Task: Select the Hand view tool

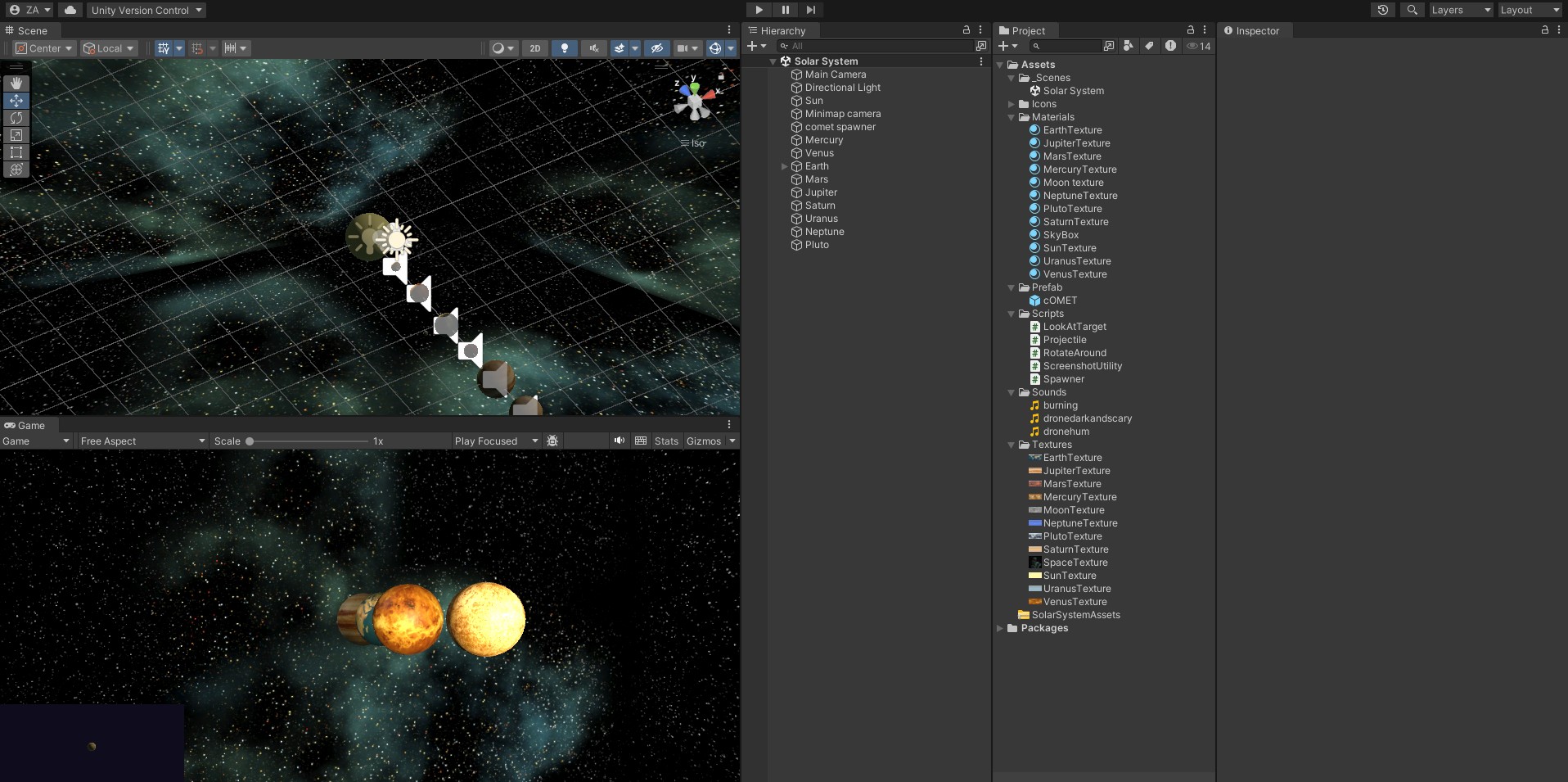Action: [16, 84]
